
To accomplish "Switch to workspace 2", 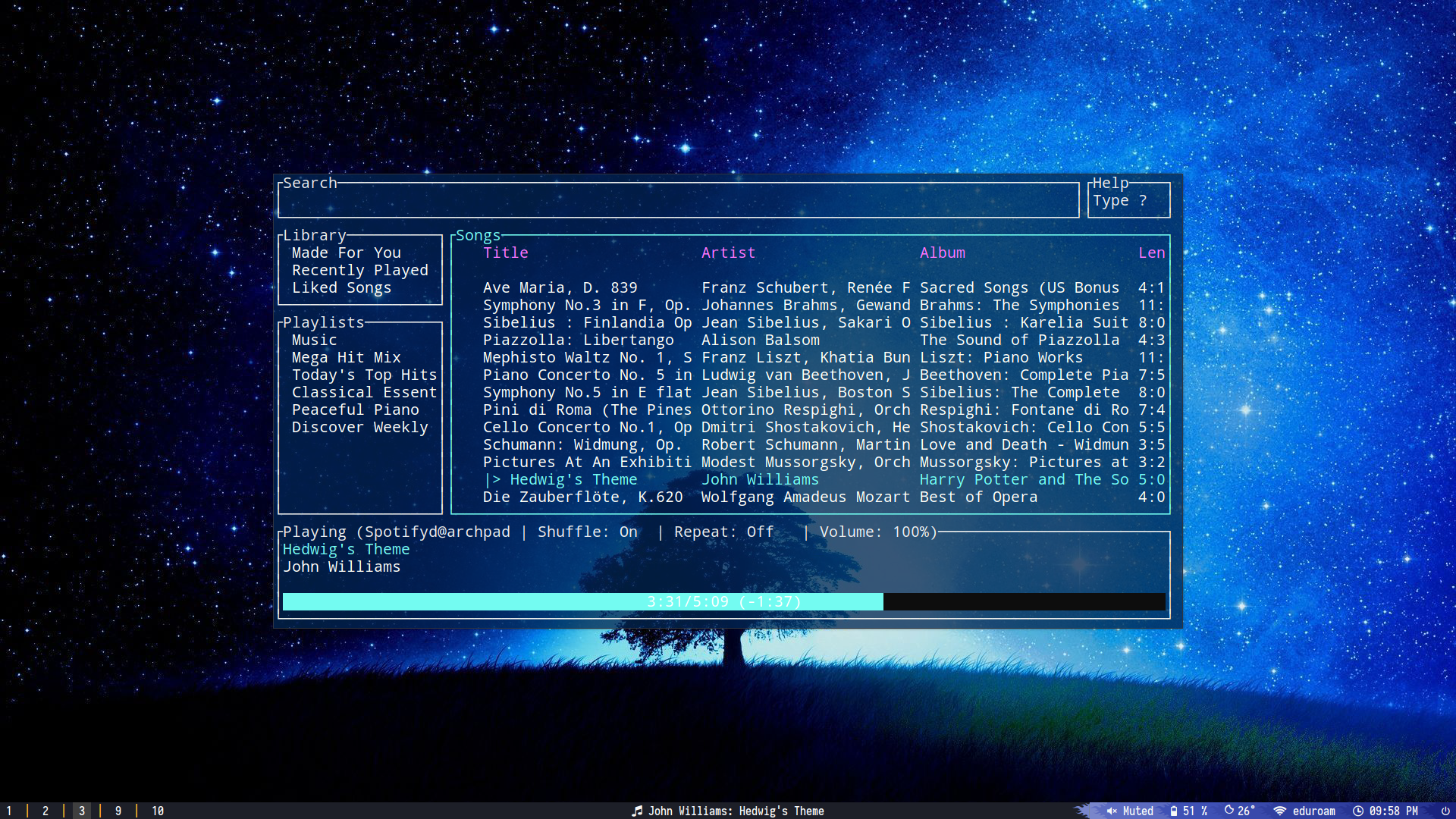I will click(45, 811).
